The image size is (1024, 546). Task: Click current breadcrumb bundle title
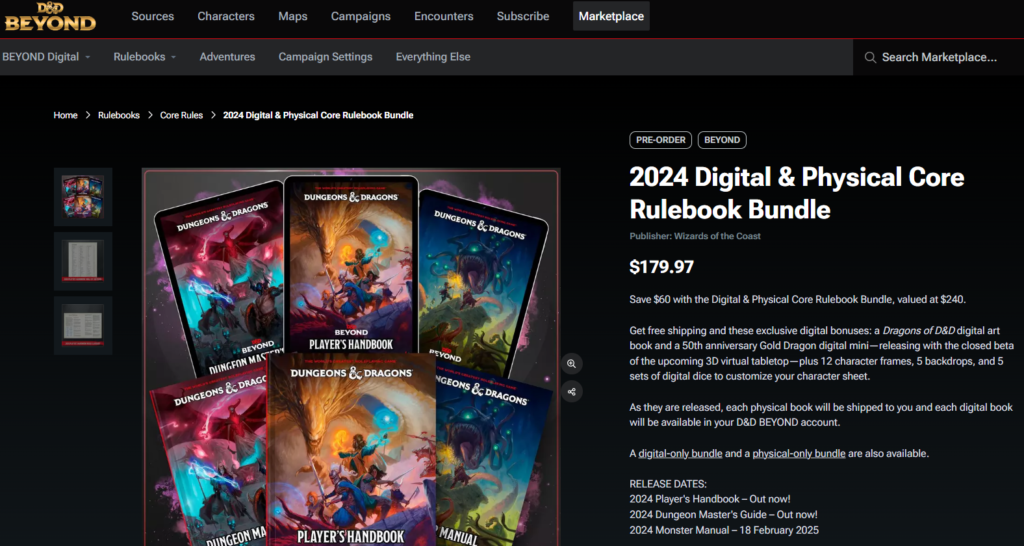(318, 115)
